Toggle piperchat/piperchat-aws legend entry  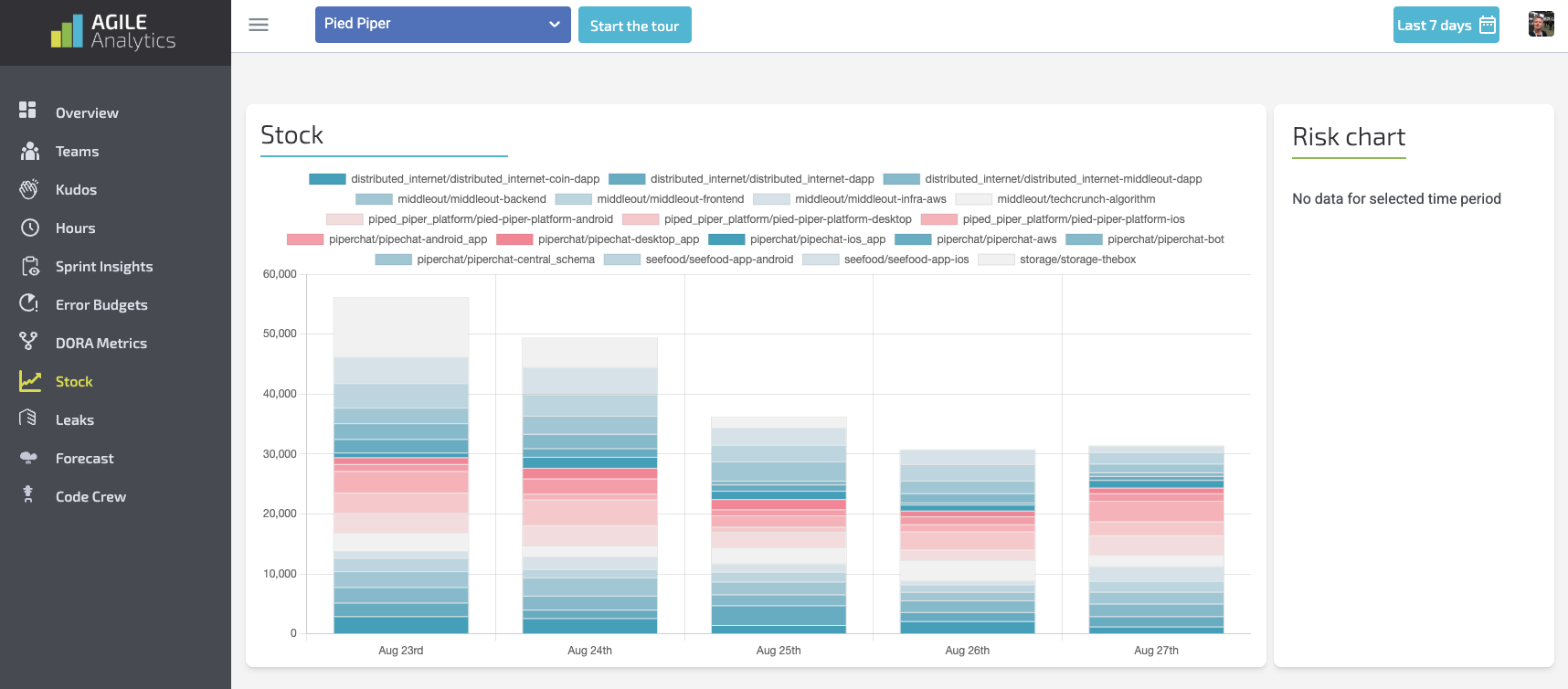pyautogui.click(x=976, y=239)
